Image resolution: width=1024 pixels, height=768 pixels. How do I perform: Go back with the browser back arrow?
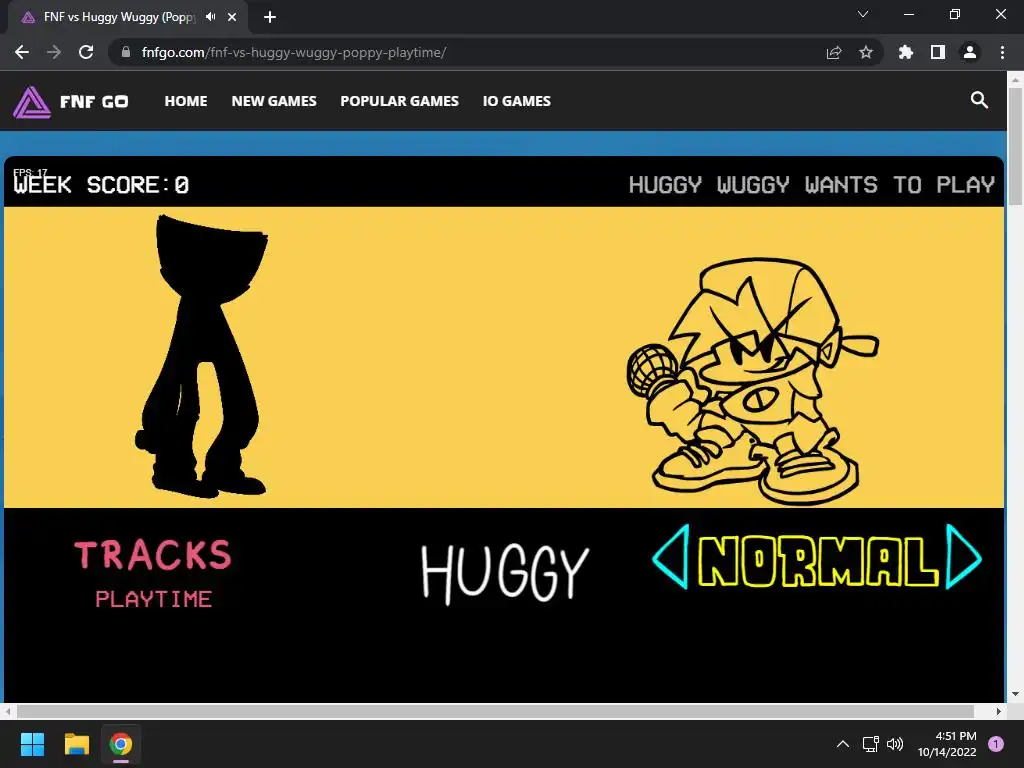point(22,52)
